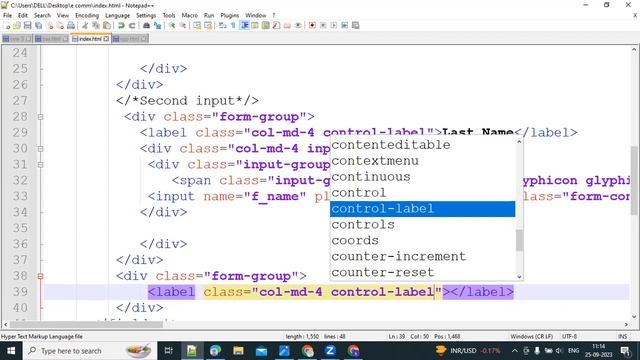640x360 pixels.
Task: Click the Close document toolbar icon
Action: pyautogui.click(x=50, y=25)
